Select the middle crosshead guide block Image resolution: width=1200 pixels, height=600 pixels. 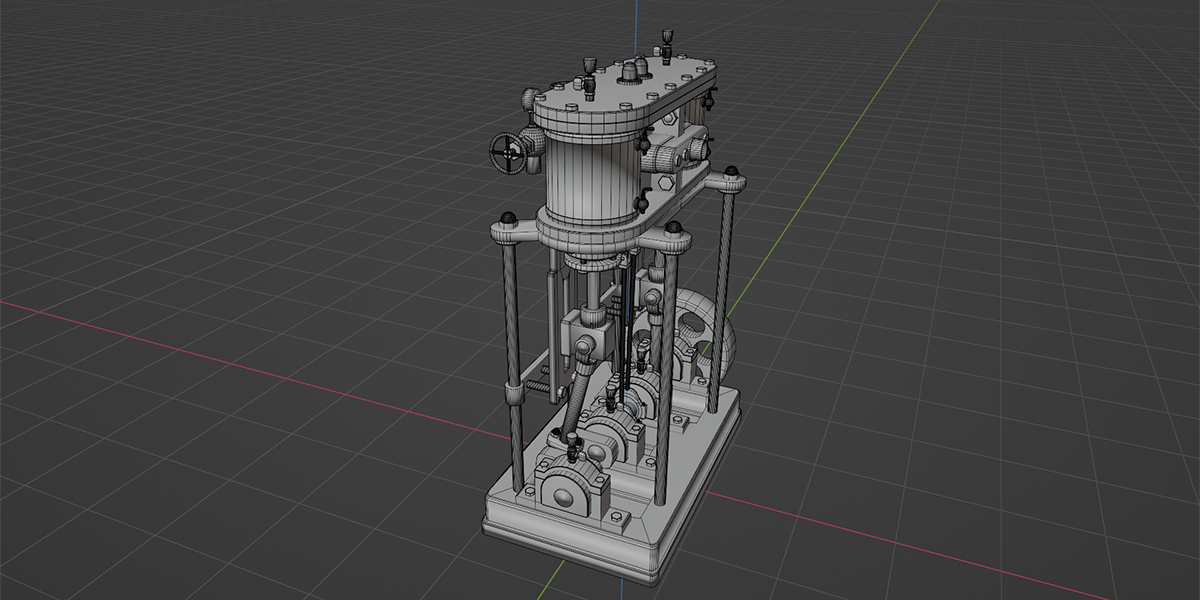point(585,330)
